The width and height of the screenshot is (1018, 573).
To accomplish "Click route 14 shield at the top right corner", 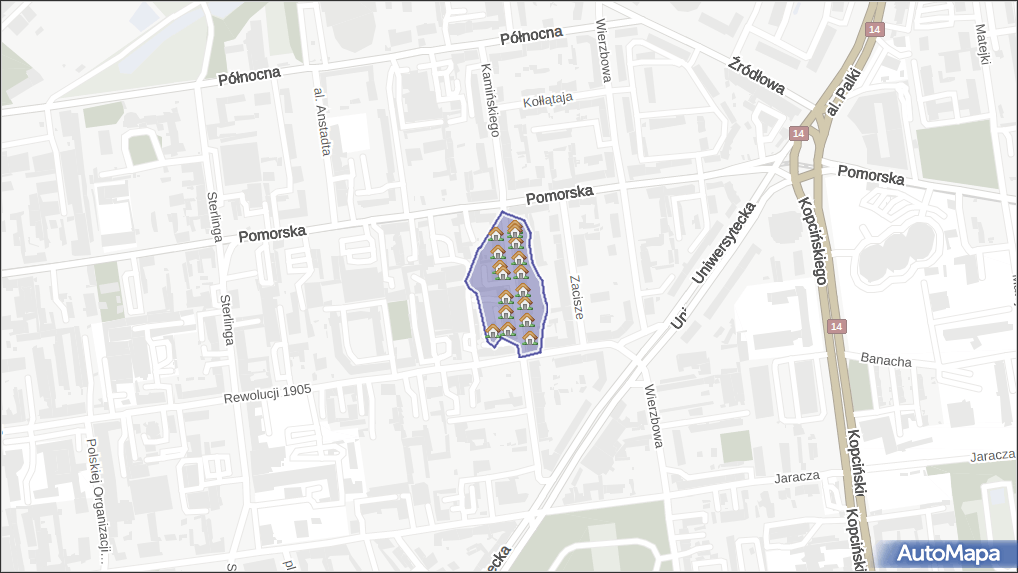I will (876, 32).
